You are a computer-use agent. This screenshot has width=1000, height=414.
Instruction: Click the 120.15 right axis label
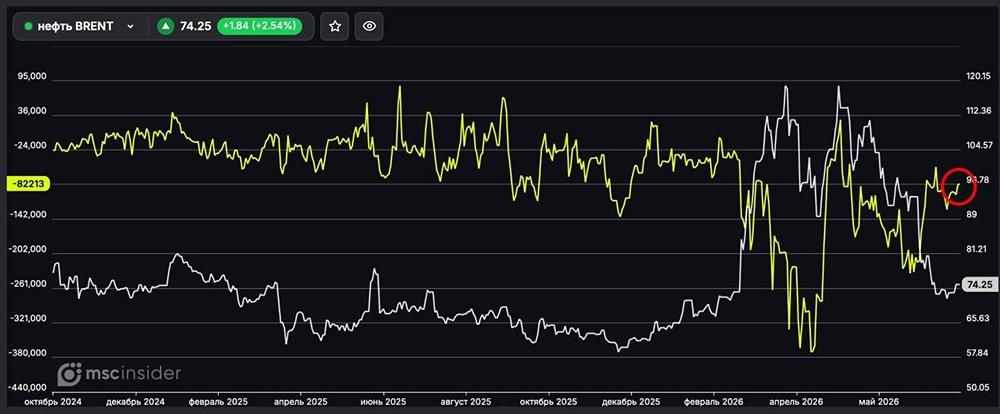click(x=978, y=77)
